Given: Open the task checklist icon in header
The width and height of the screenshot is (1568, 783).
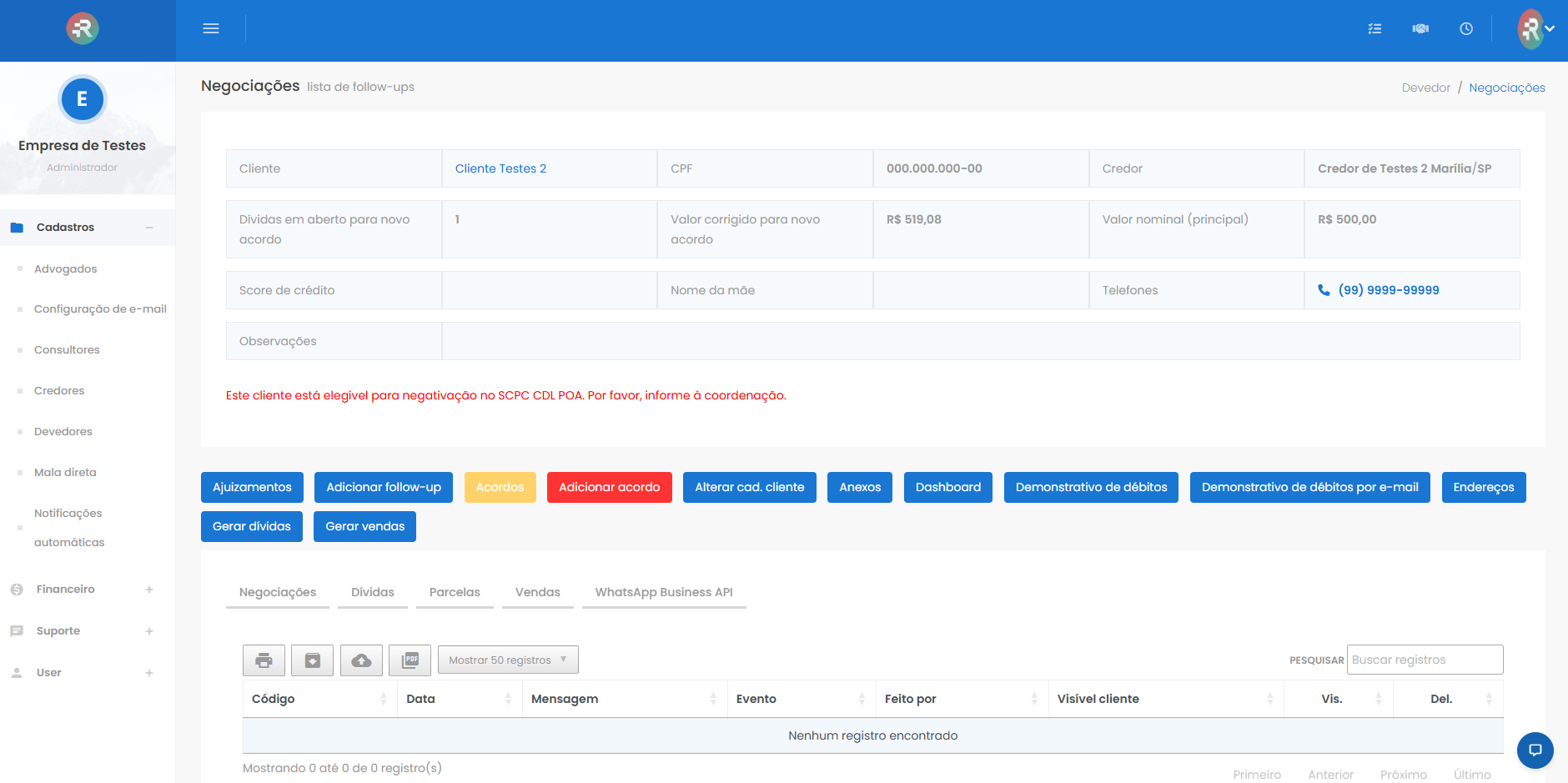Looking at the screenshot, I should tap(1375, 28).
